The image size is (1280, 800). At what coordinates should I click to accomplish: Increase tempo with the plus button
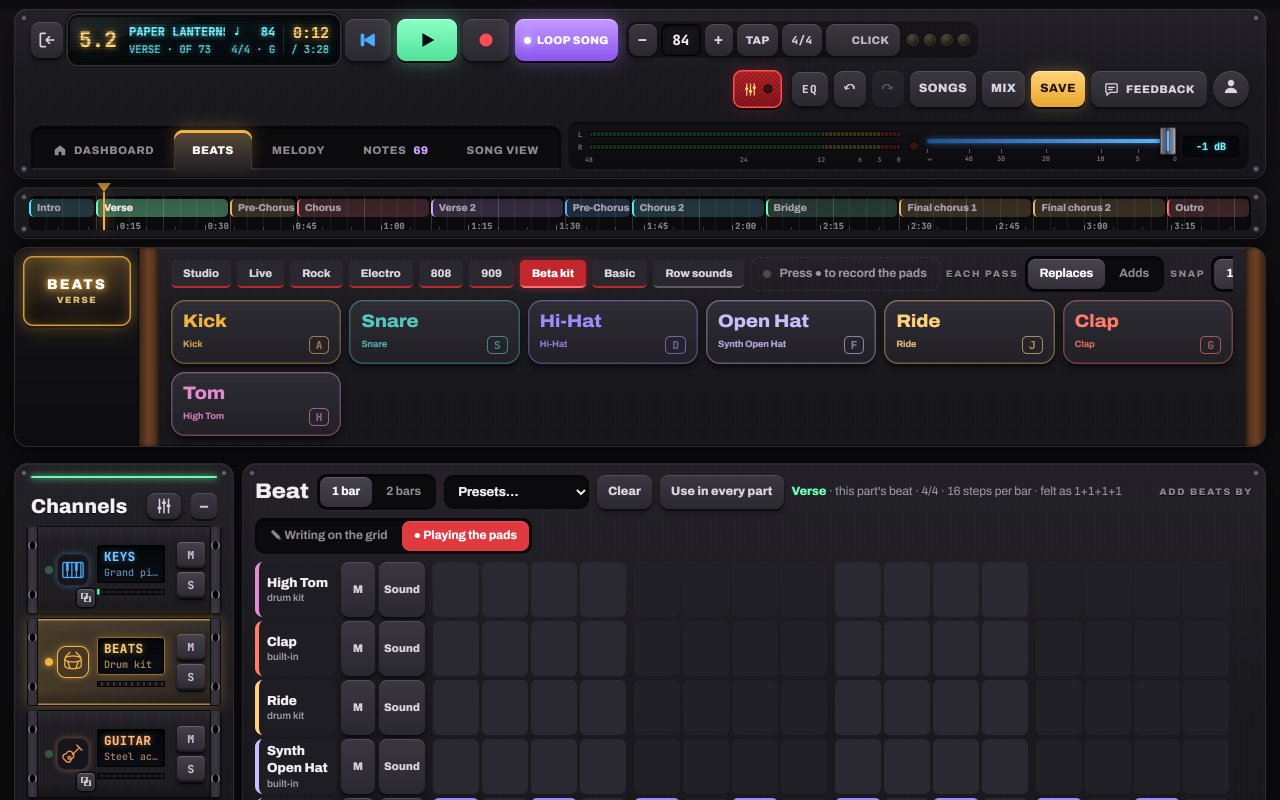[x=718, y=40]
